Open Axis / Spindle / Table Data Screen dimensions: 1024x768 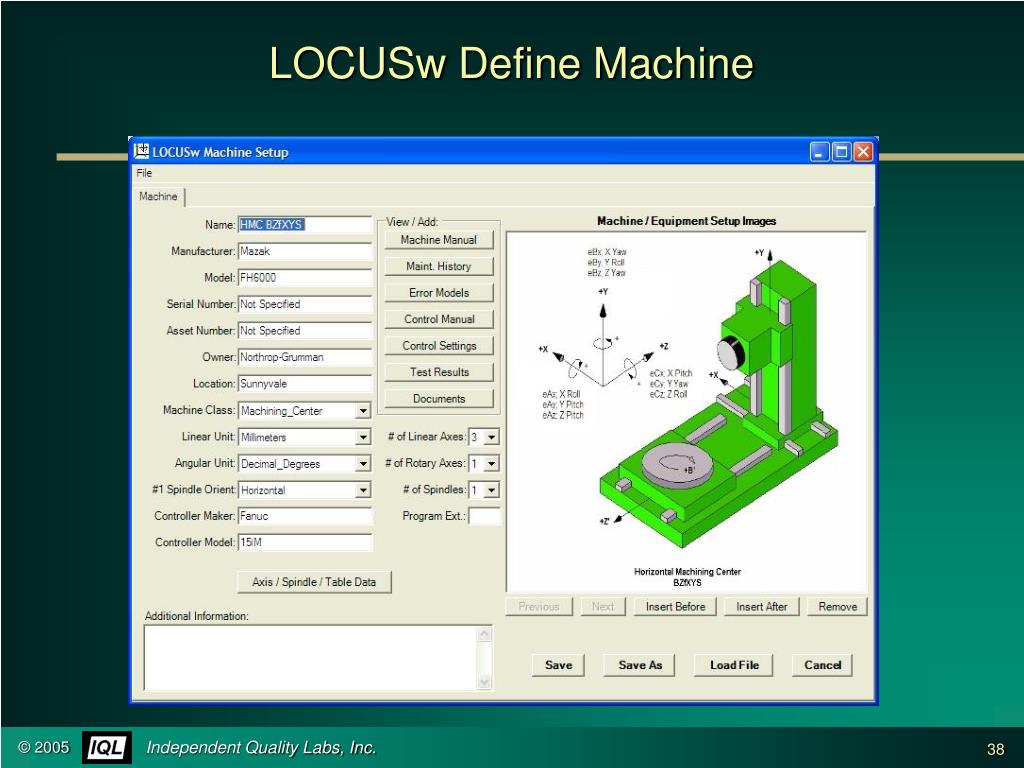314,582
